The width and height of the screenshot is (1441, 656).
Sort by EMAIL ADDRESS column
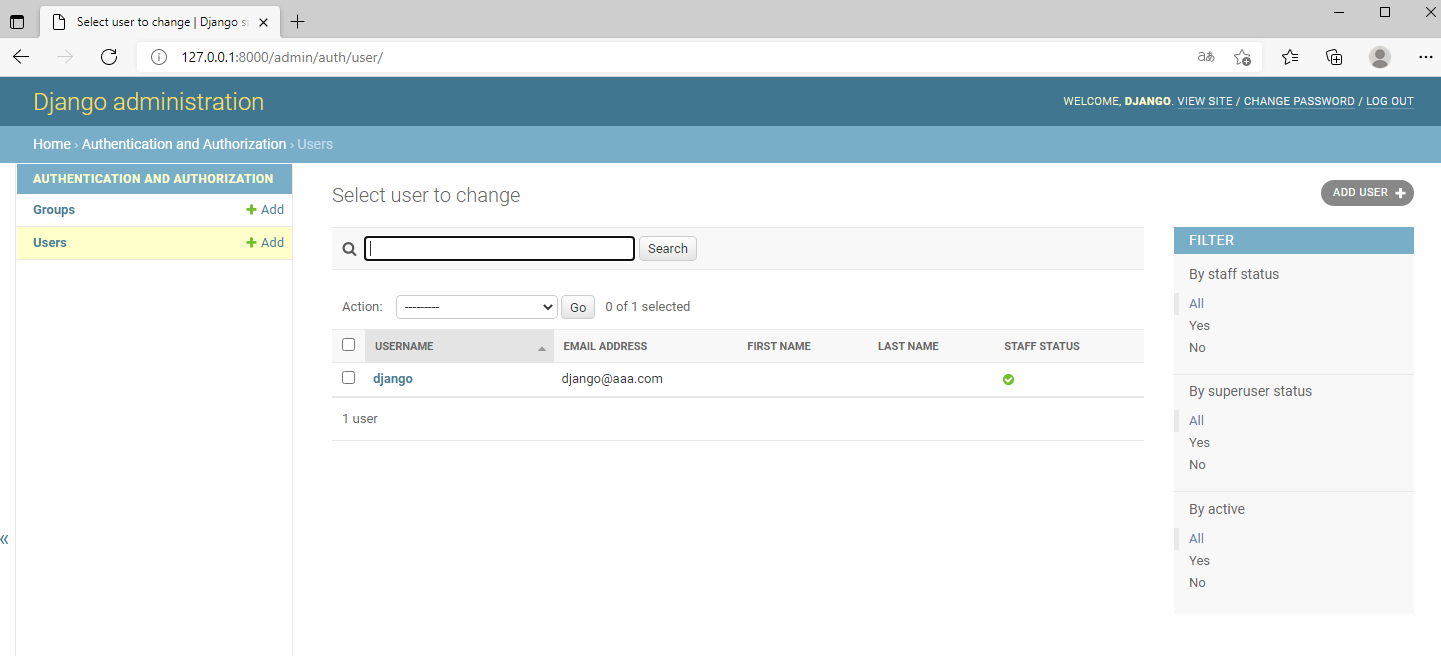point(605,346)
